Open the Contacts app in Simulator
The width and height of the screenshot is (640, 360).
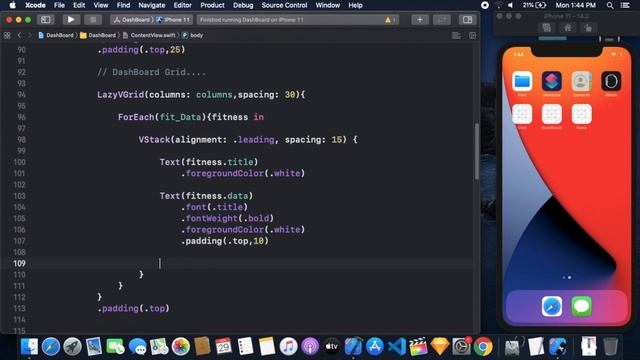coord(582,81)
